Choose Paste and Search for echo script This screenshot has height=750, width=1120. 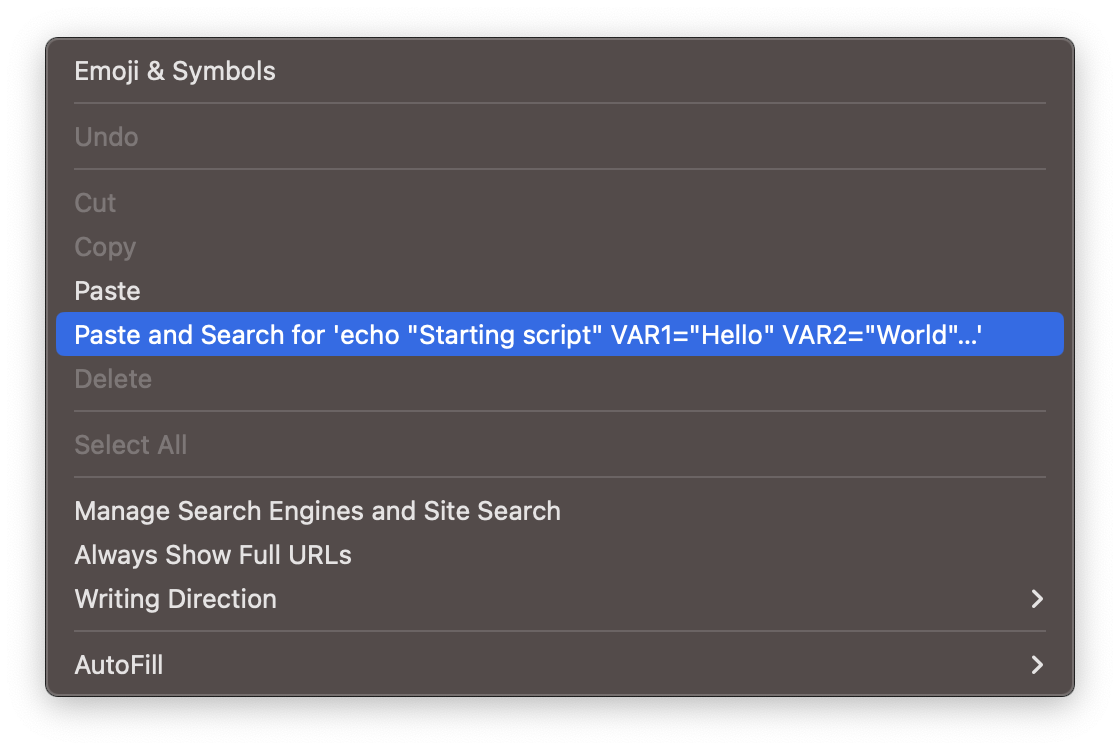coord(528,335)
